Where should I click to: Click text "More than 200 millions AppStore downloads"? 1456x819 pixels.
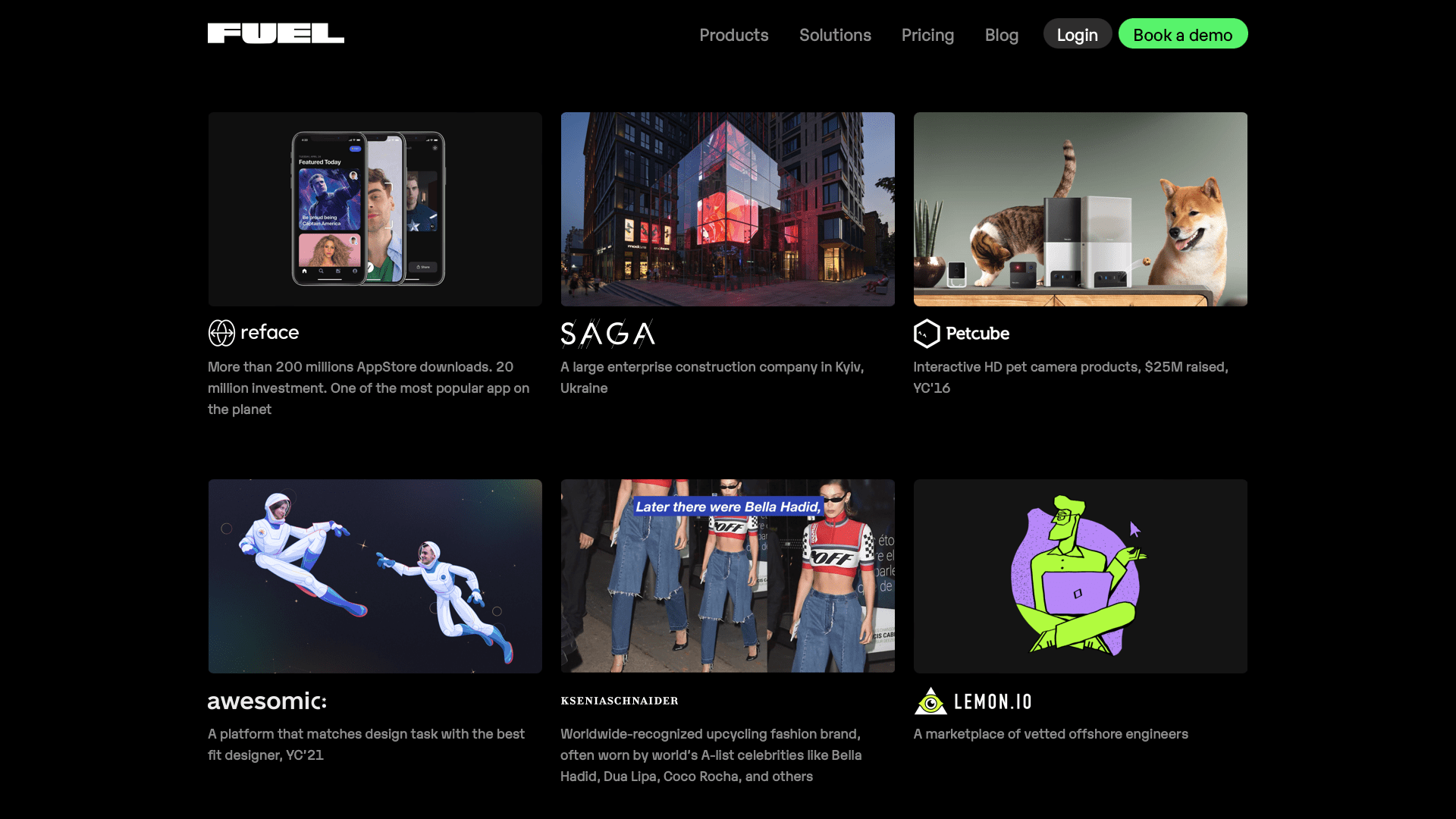pos(349,367)
